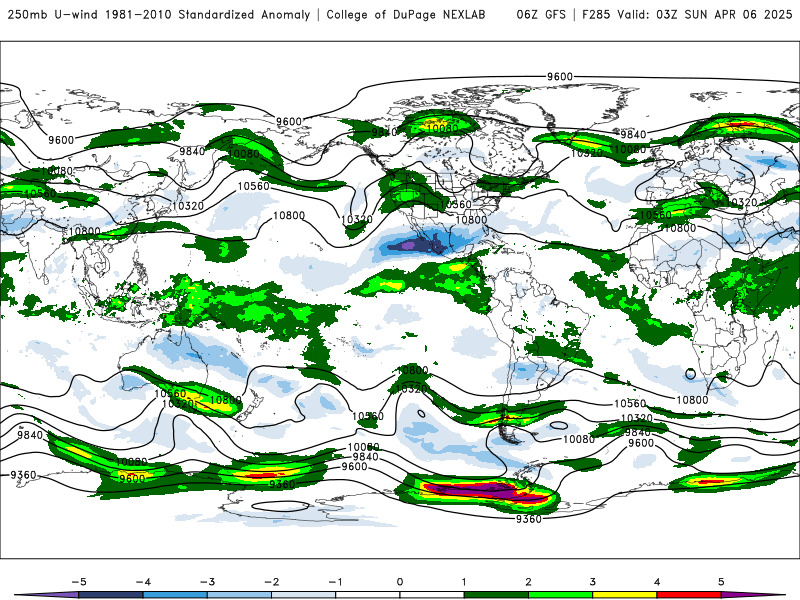Click the yellow 3 to 4 colorbar segment
800x600 pixels.
(625, 595)
